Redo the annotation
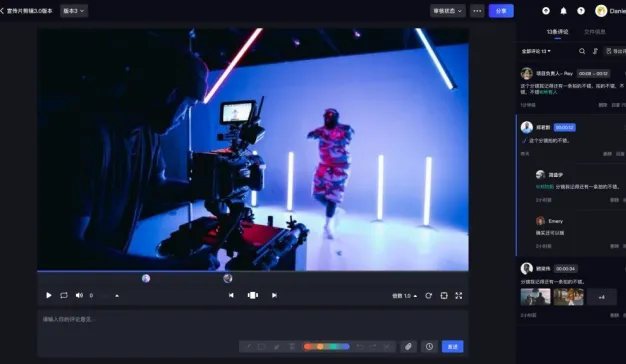Screen dimensions: 626x364 click(x=372, y=346)
